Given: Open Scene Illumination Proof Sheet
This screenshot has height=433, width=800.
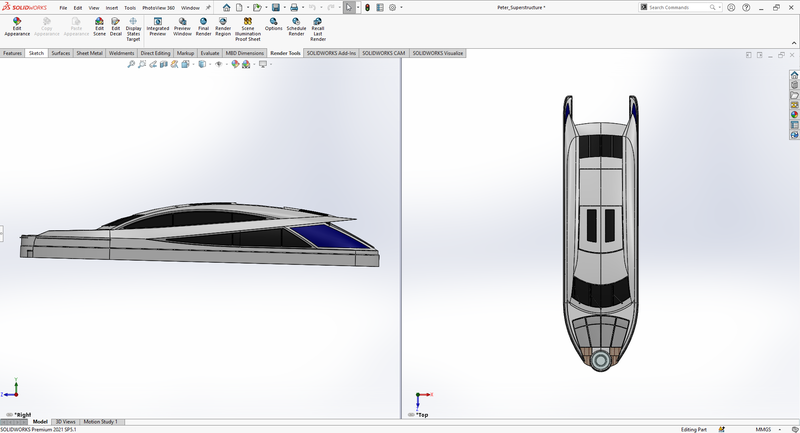Looking at the screenshot, I should click(x=248, y=29).
